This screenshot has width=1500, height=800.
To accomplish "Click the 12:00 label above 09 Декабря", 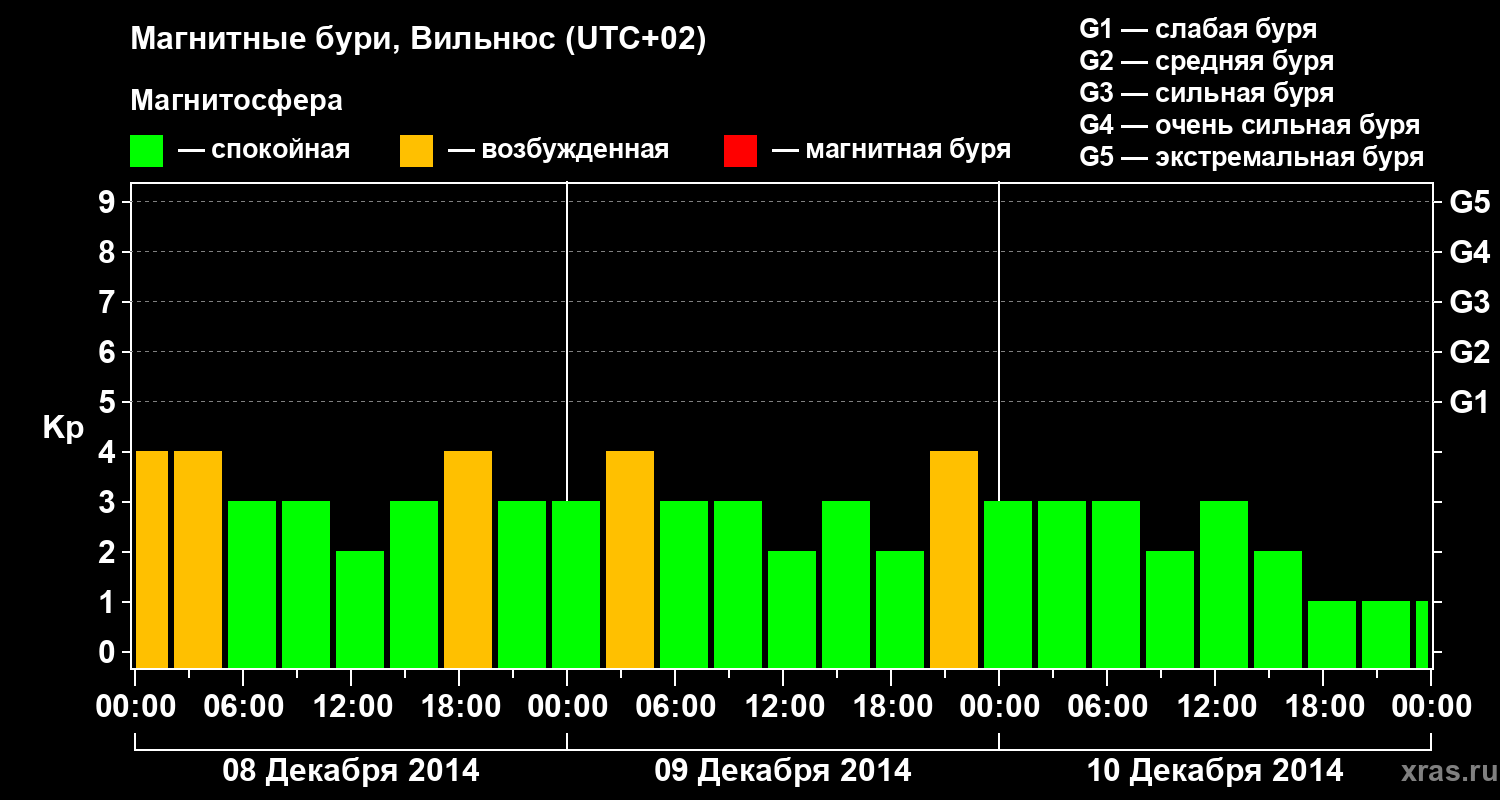I will (783, 706).
